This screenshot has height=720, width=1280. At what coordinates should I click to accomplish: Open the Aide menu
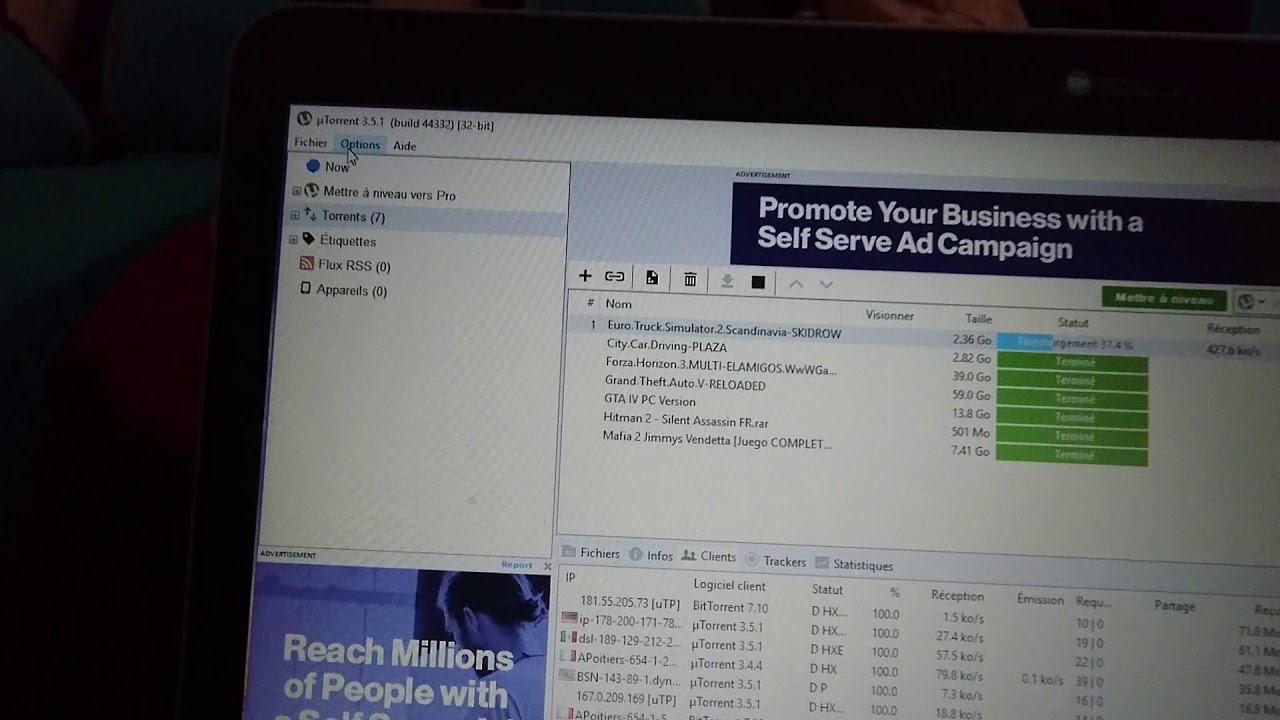point(404,146)
